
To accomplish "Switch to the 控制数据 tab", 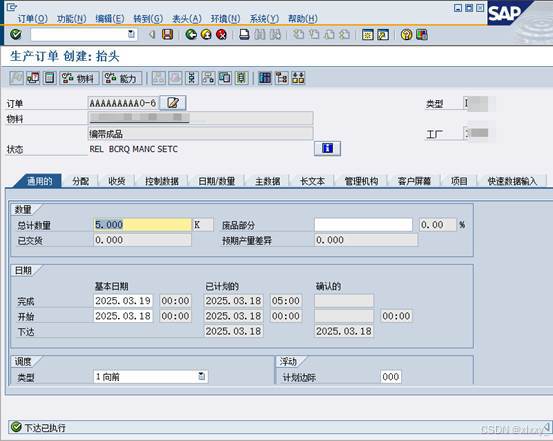I will click(x=162, y=181).
